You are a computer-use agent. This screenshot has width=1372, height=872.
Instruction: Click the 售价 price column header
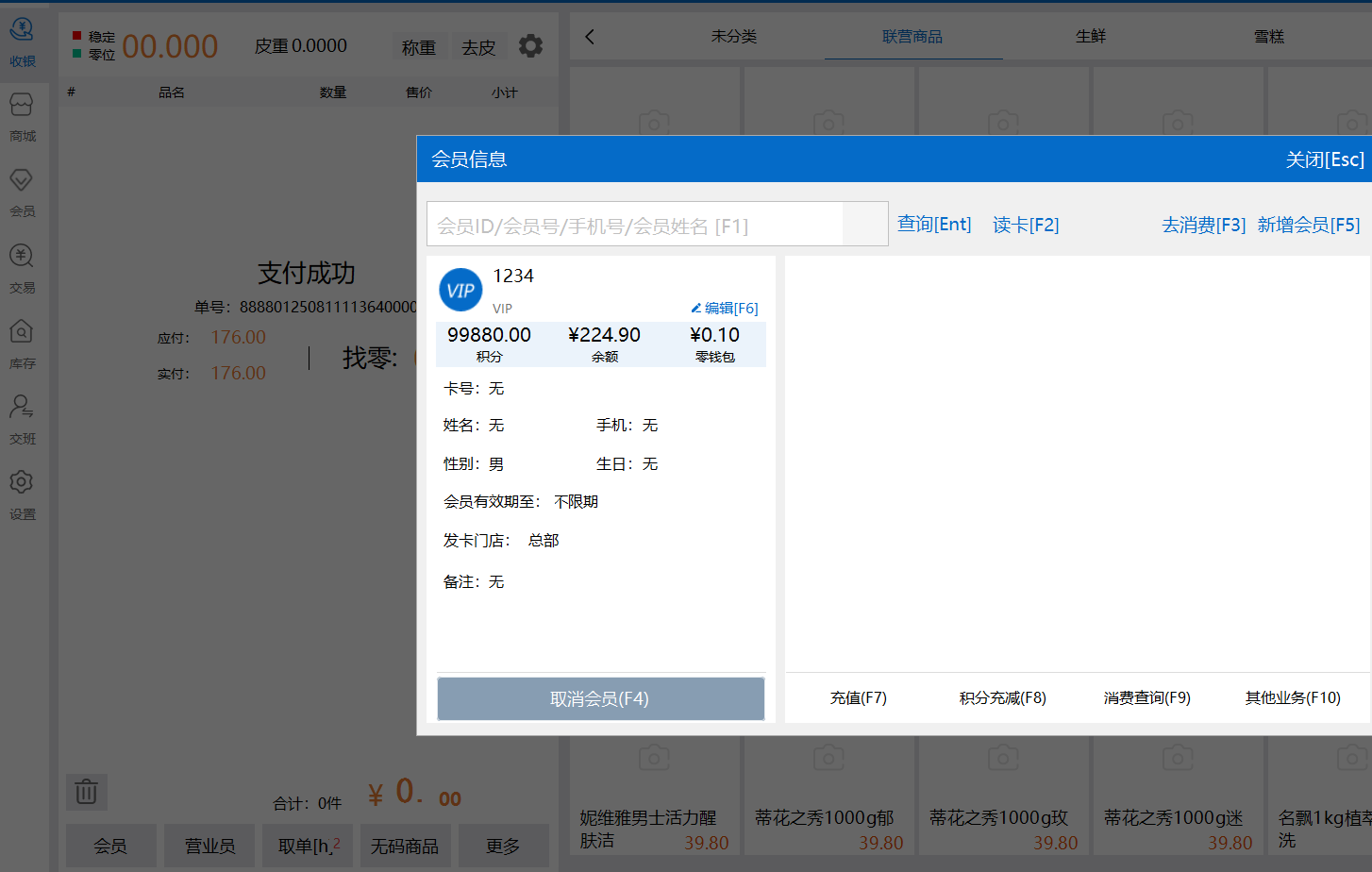click(419, 92)
